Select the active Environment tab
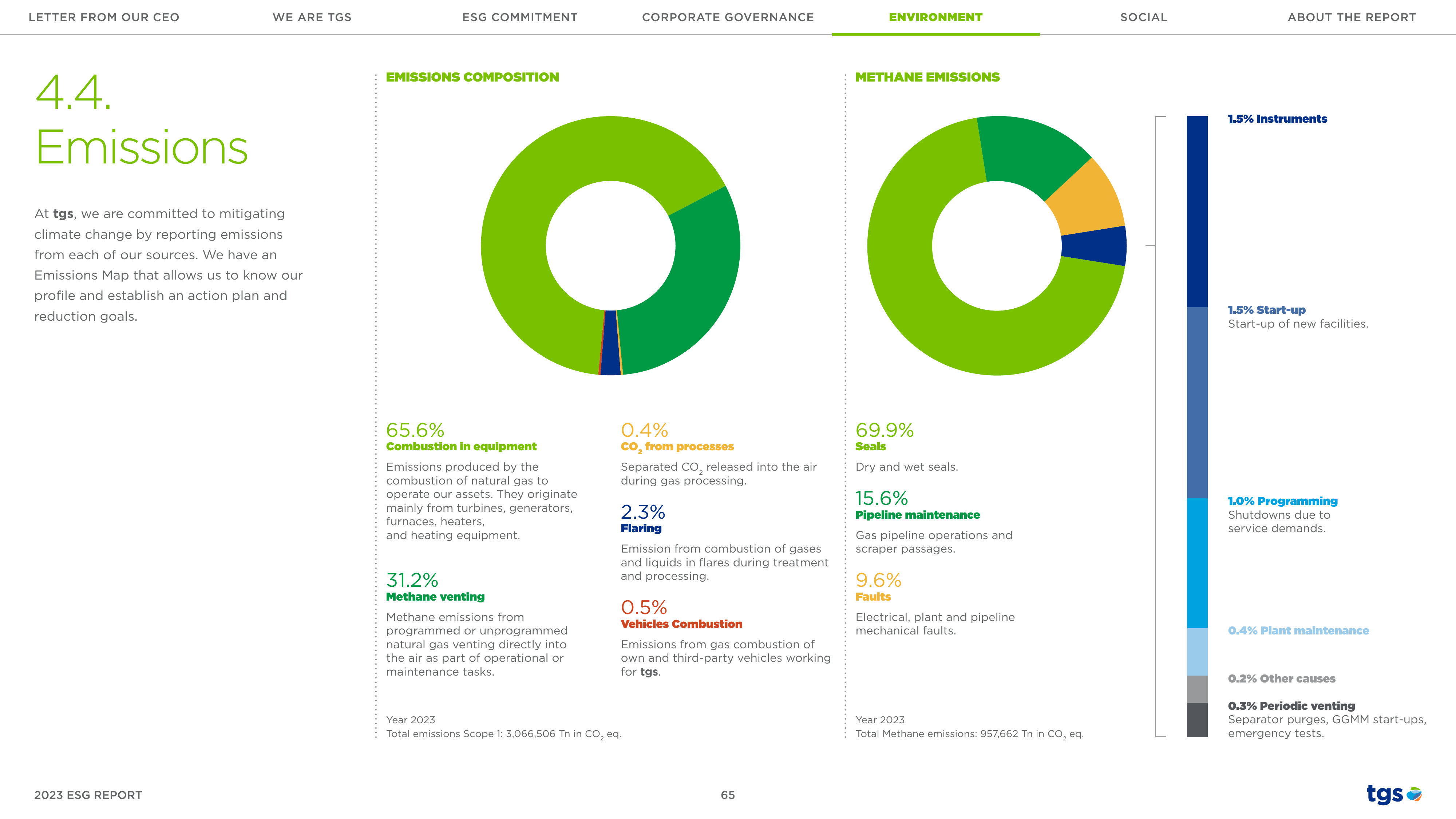 click(x=936, y=17)
